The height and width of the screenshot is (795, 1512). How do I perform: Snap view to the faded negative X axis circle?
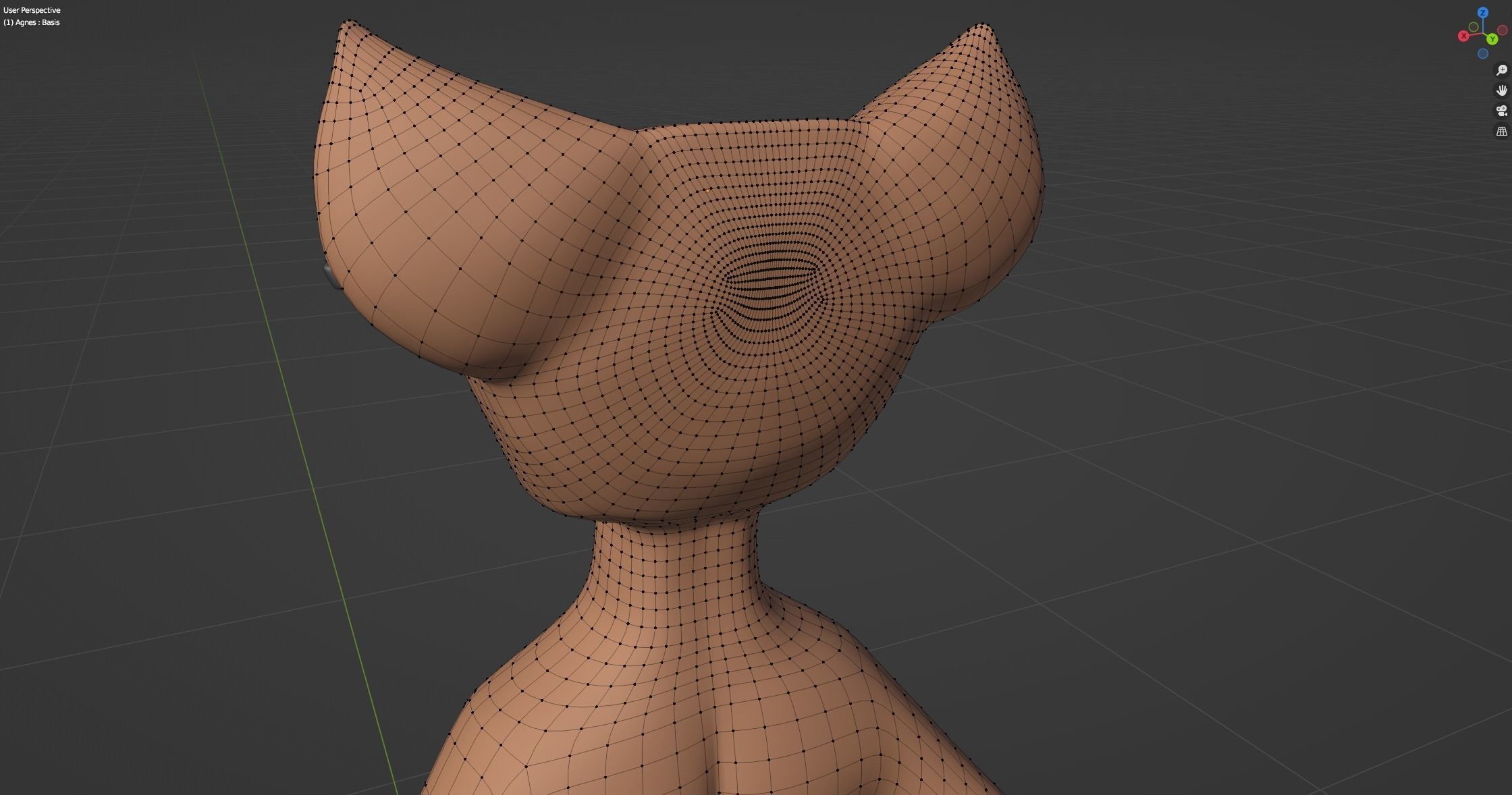tap(1502, 30)
